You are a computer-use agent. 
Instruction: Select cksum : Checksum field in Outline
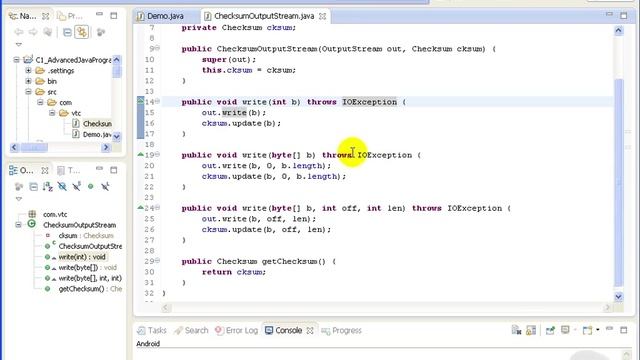(x=86, y=236)
